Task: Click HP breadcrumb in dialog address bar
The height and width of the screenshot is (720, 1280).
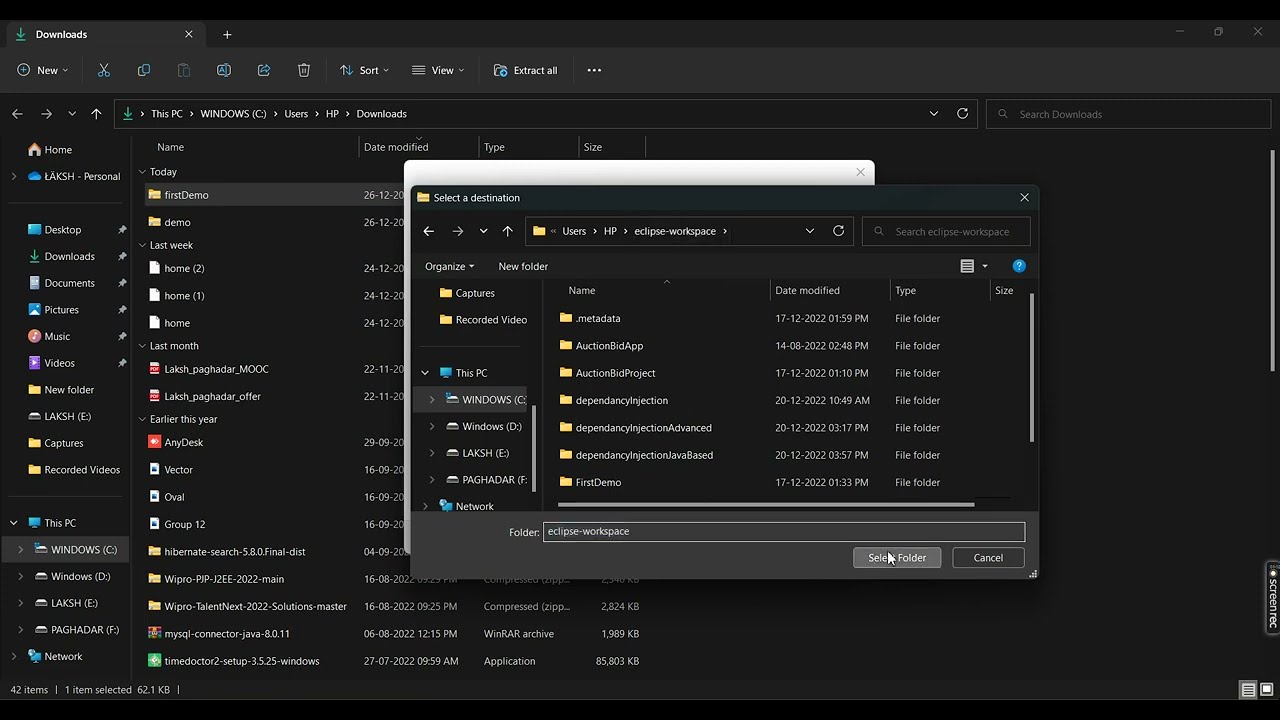Action: click(x=610, y=231)
